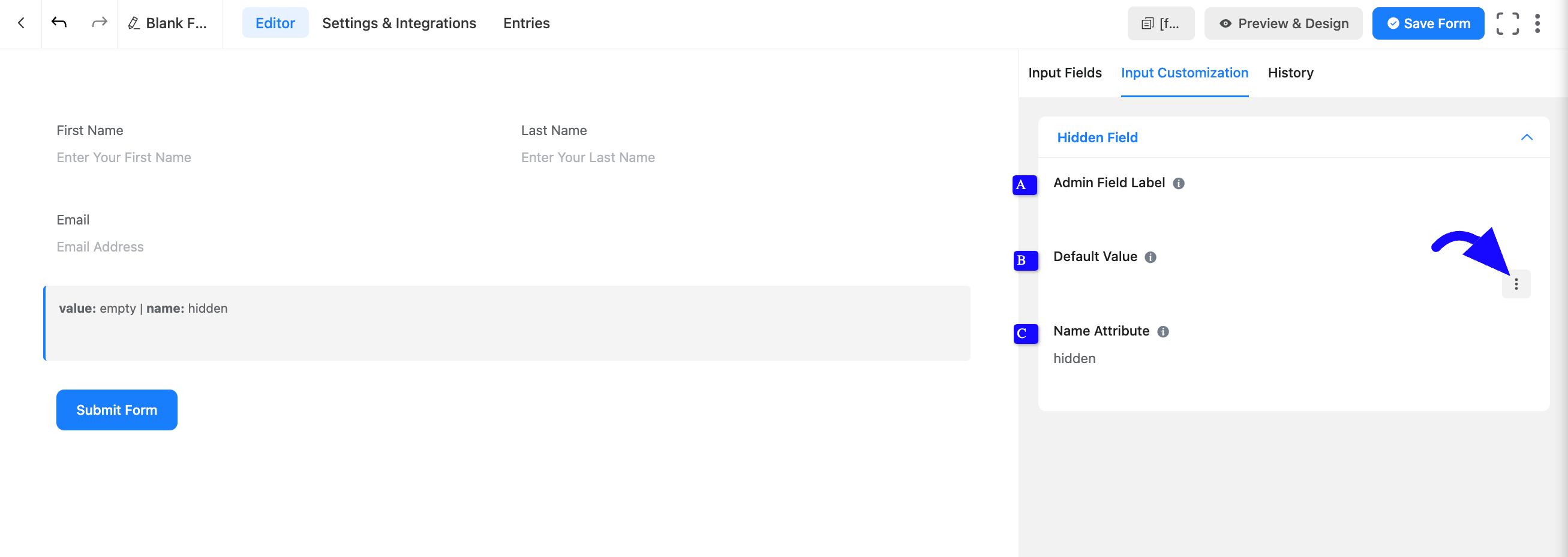Viewport: 1568px width, 557px height.
Task: Click the back chevron icon
Action: pos(22,23)
